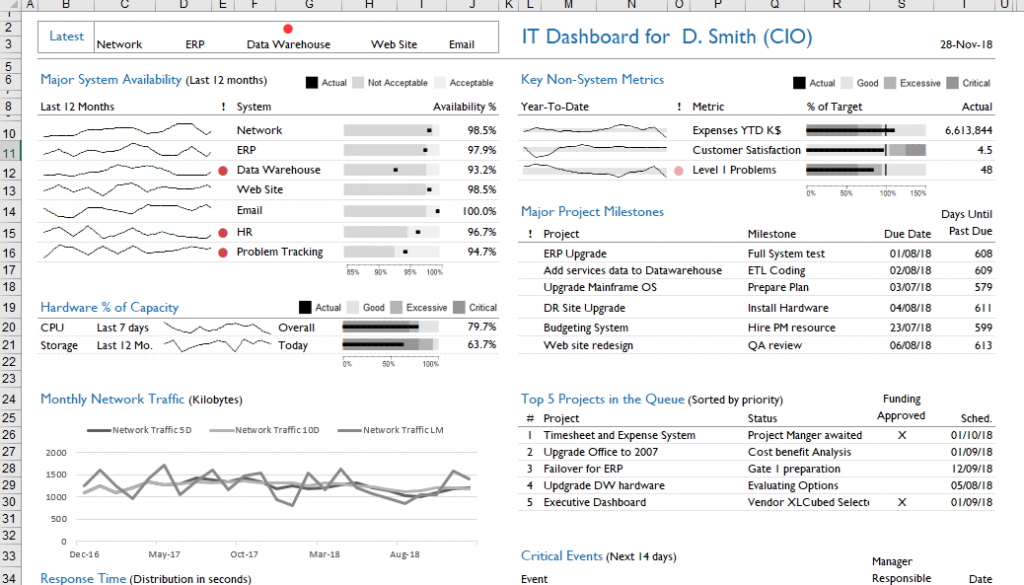This screenshot has height=585, width=1024.
Task: Select the Network Traffic 5D legend entry
Action: (139, 430)
